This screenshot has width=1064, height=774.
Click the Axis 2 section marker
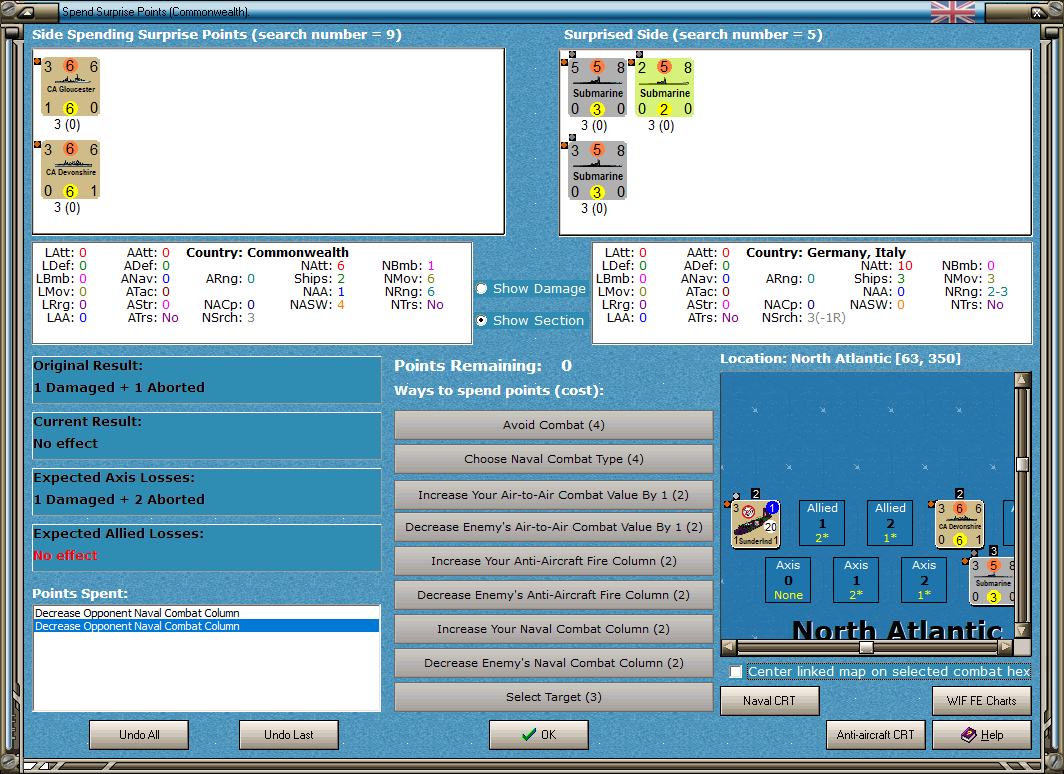(x=924, y=580)
